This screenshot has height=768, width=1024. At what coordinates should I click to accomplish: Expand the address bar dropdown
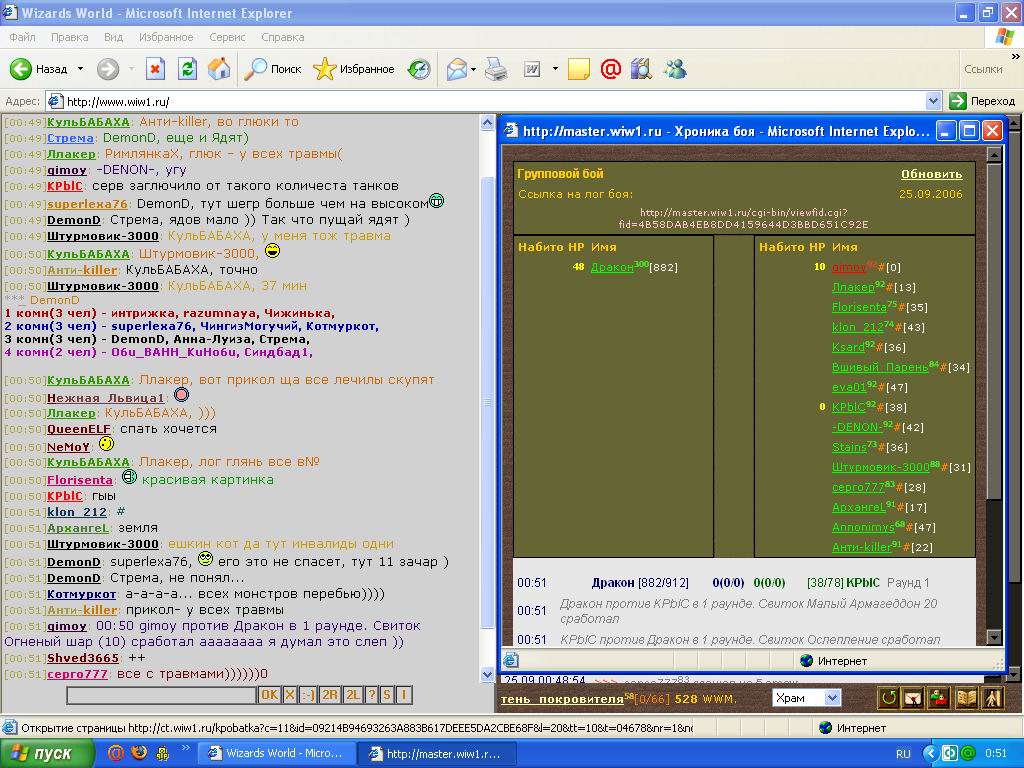point(933,101)
